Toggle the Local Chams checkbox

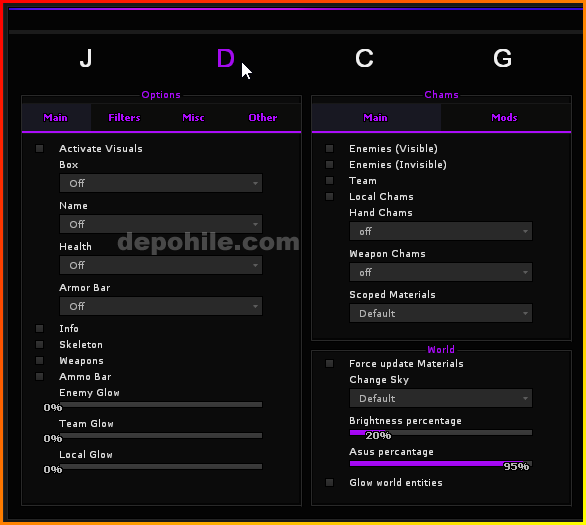[329, 197]
